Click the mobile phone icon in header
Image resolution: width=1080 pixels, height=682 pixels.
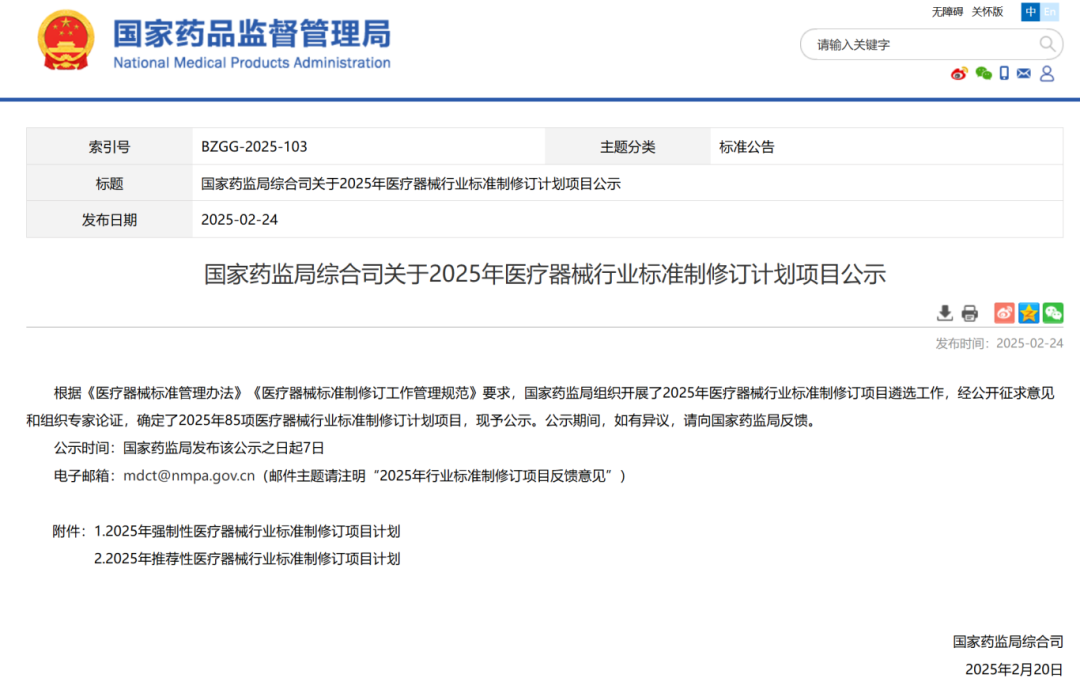1004,73
